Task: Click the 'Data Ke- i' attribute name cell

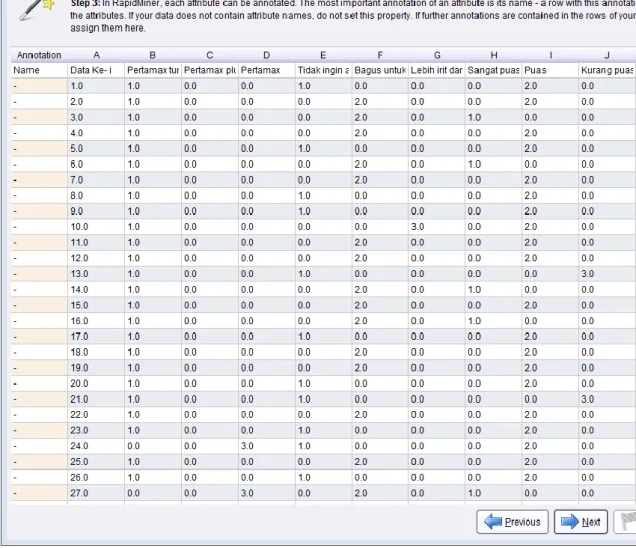Action: point(96,70)
